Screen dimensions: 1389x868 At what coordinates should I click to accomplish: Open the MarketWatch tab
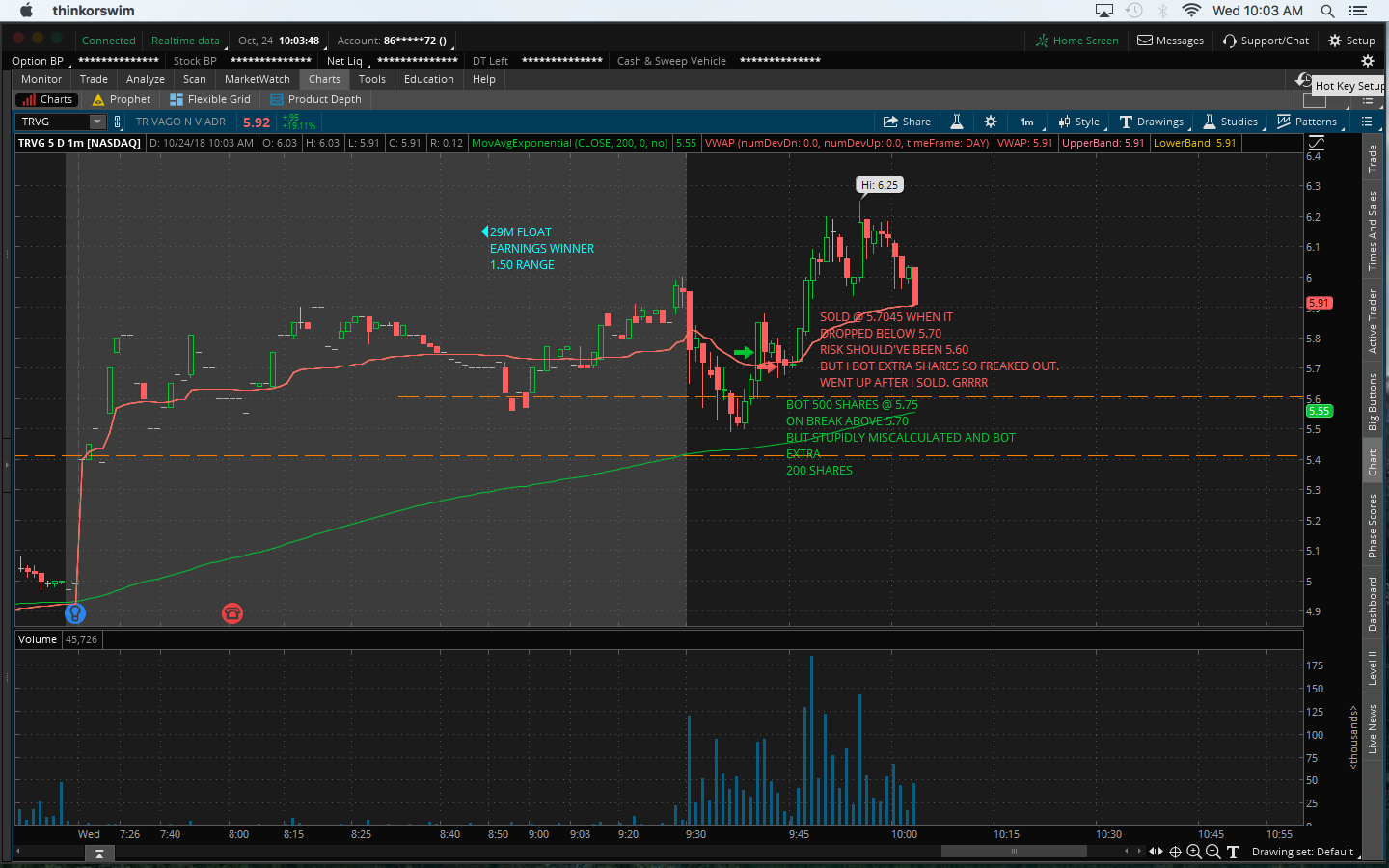click(257, 79)
